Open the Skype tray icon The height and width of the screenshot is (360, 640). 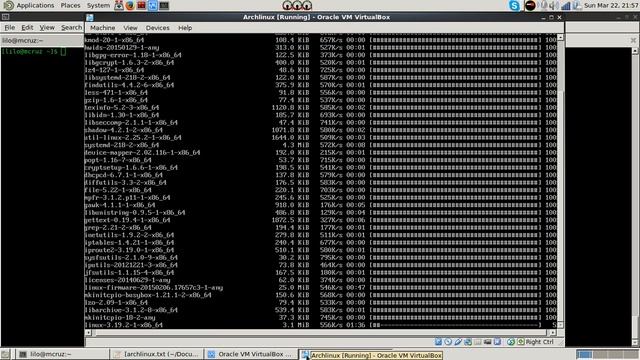pyautogui.click(x=514, y=5)
